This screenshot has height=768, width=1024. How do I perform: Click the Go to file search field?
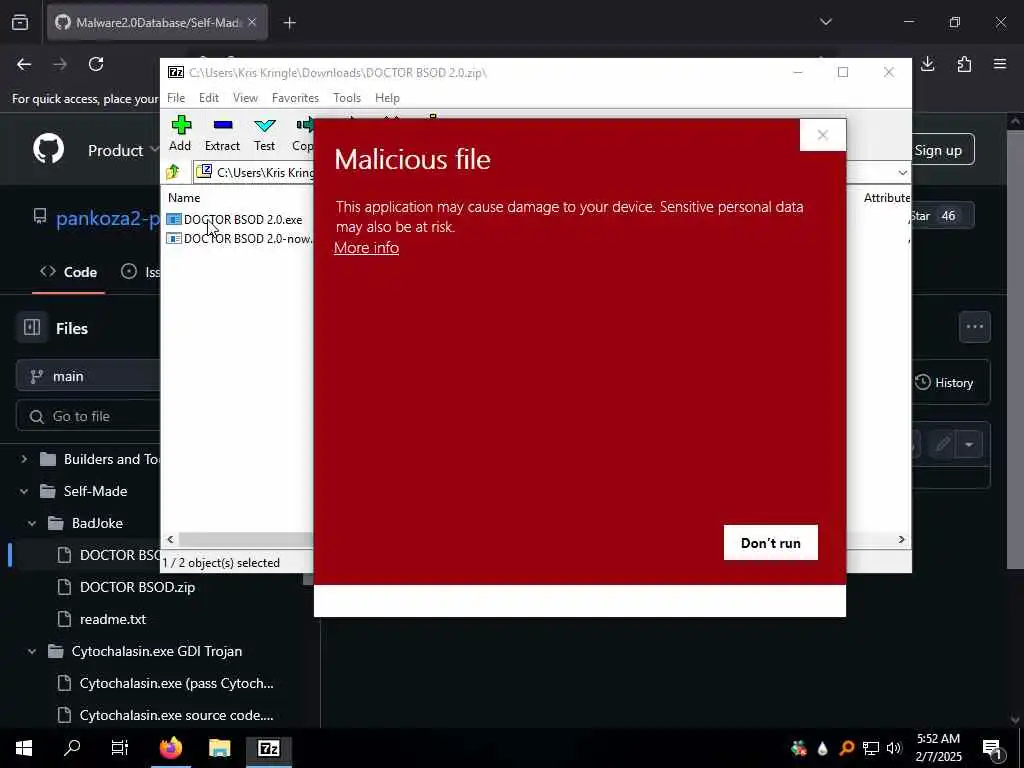click(88, 416)
